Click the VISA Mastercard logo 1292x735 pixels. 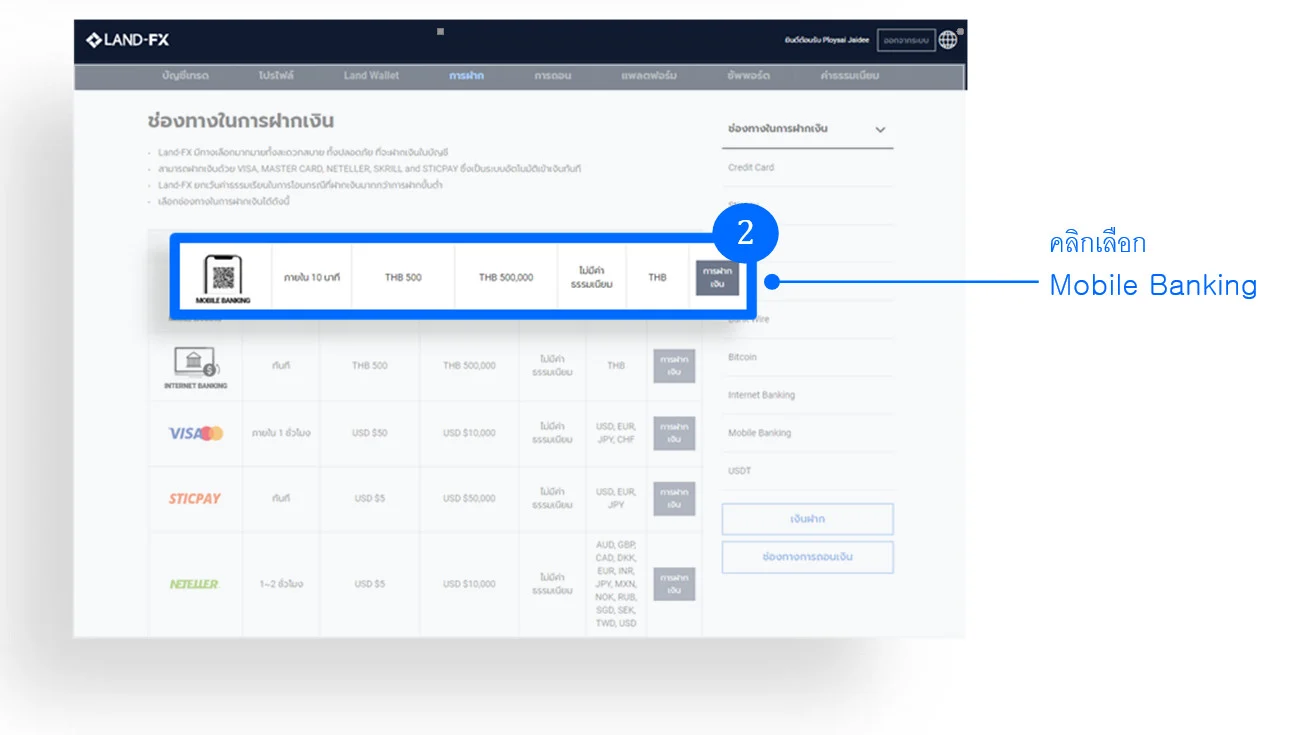tap(195, 433)
